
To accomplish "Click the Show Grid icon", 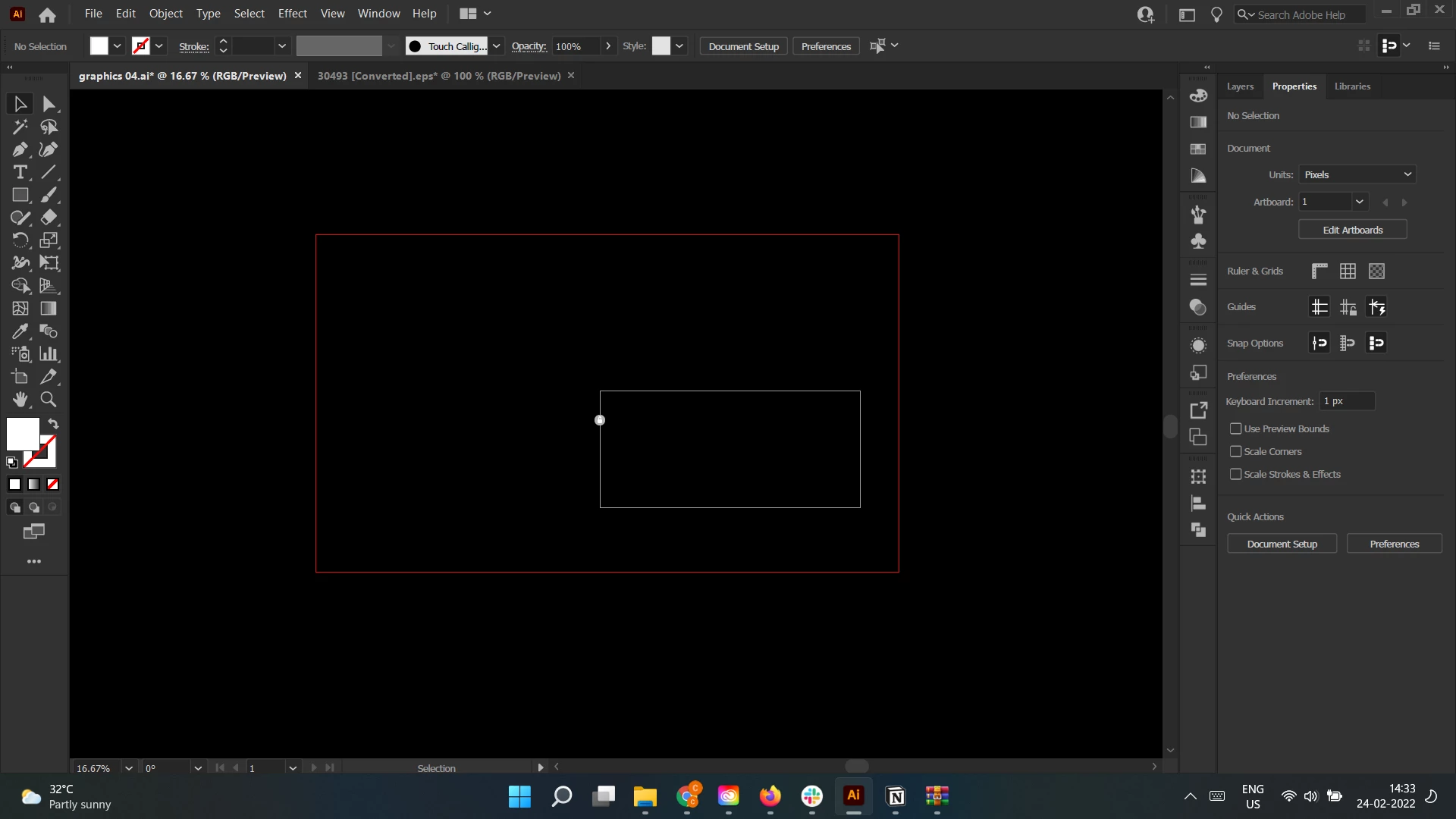I will tap(1348, 271).
